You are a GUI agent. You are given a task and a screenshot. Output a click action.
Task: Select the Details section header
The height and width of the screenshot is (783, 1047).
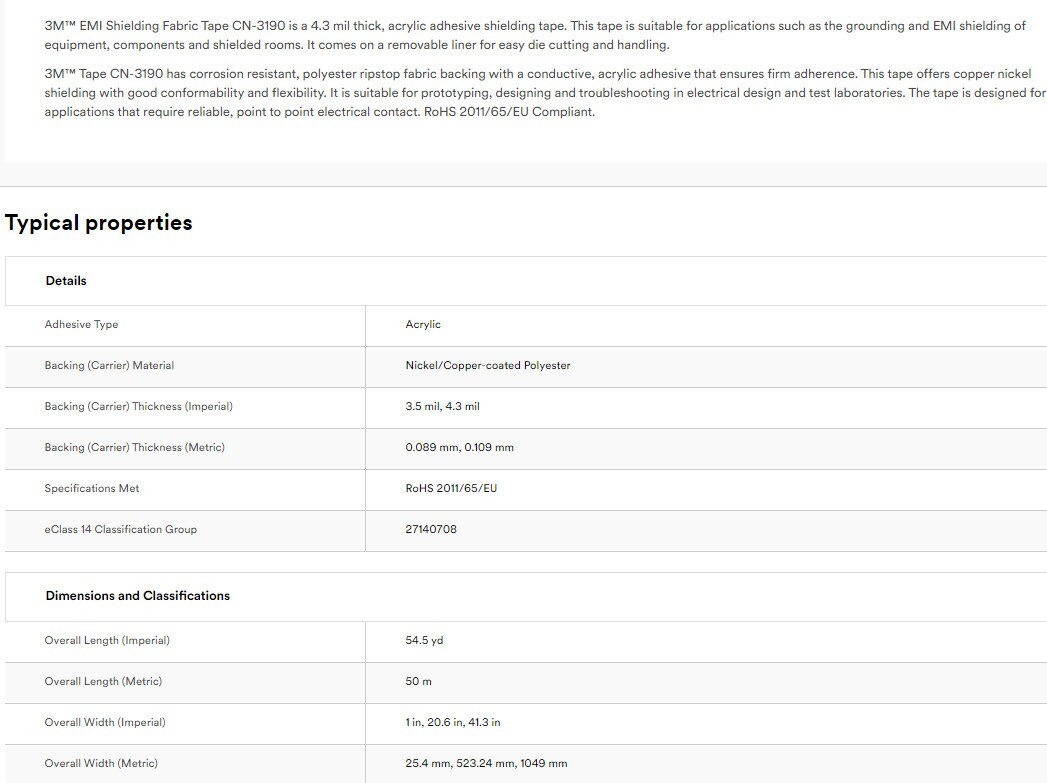[66, 281]
